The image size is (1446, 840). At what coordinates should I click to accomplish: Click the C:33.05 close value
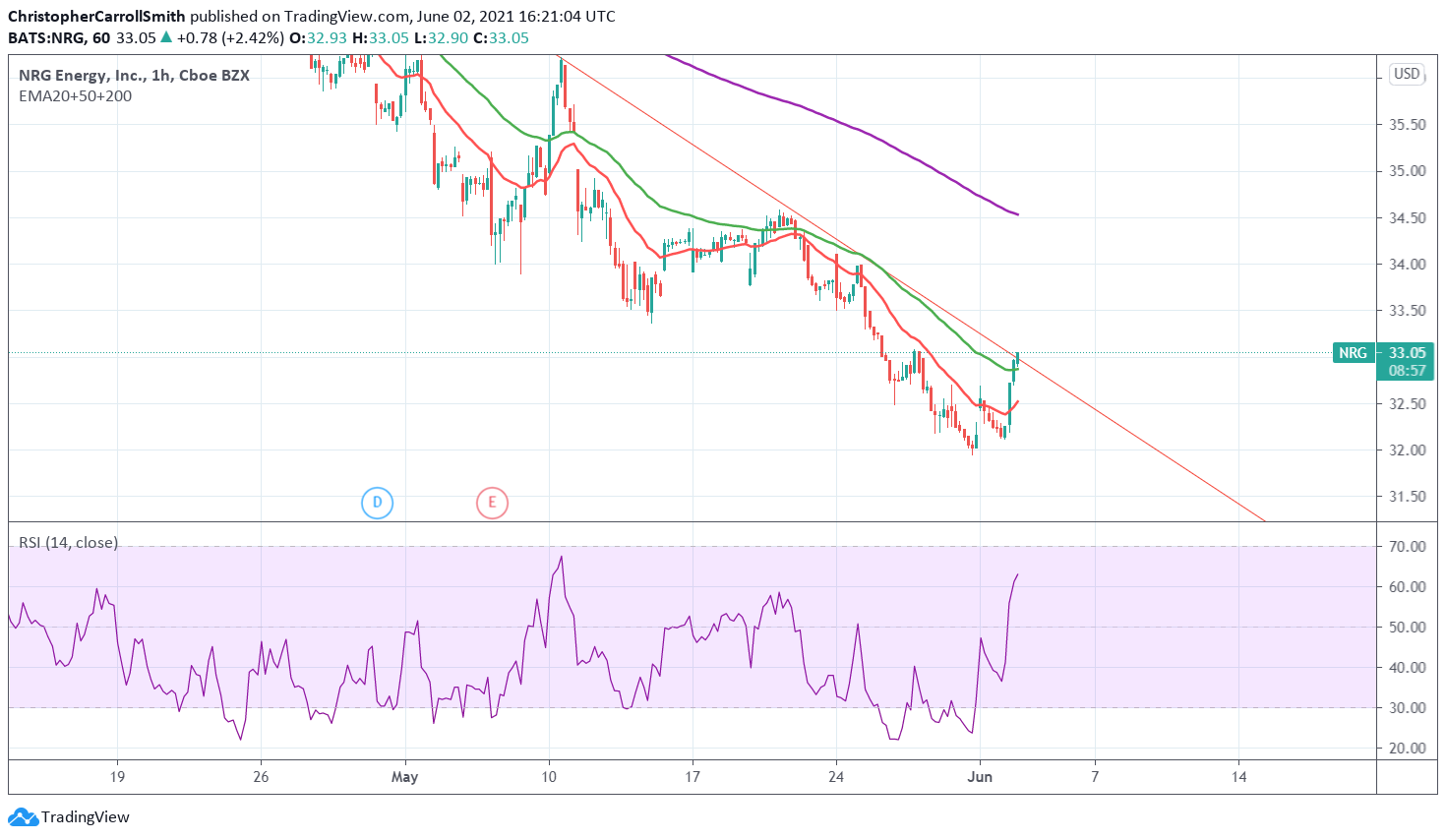[501, 38]
